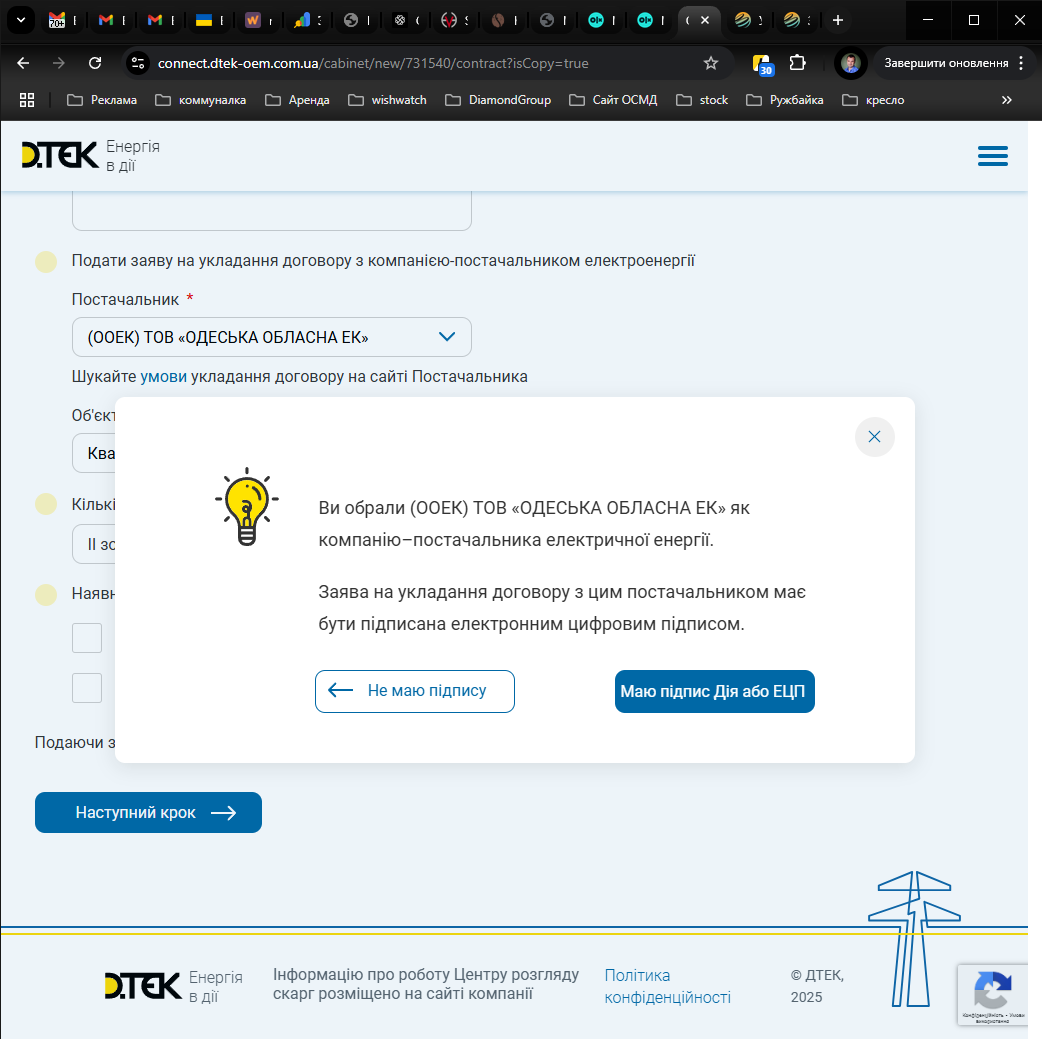Viewport: 1042px width, 1039px height.
Task: Switch to the Gmail tab with 70+ badge
Action: tap(64, 20)
